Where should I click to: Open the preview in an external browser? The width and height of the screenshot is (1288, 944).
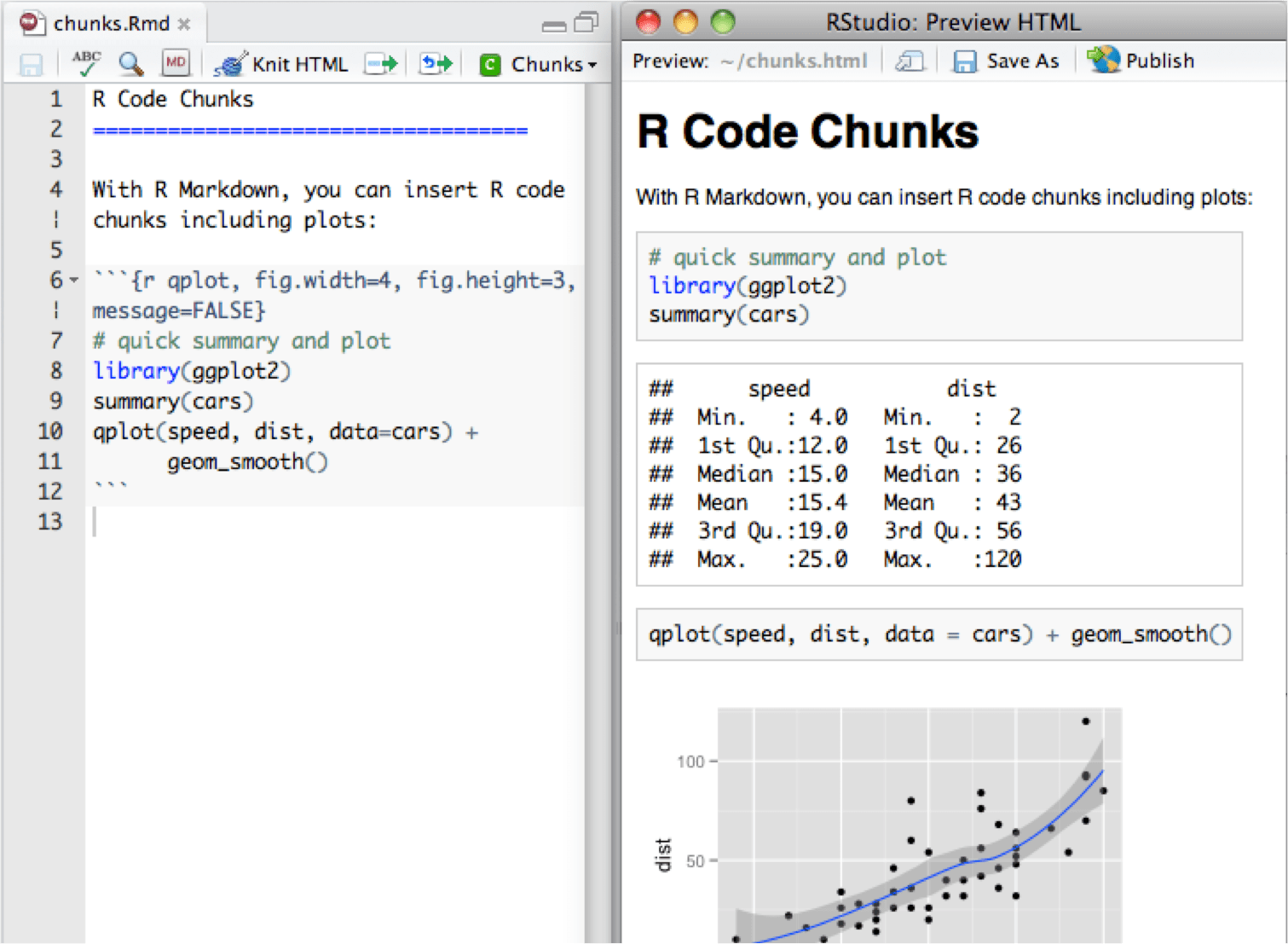(910, 61)
